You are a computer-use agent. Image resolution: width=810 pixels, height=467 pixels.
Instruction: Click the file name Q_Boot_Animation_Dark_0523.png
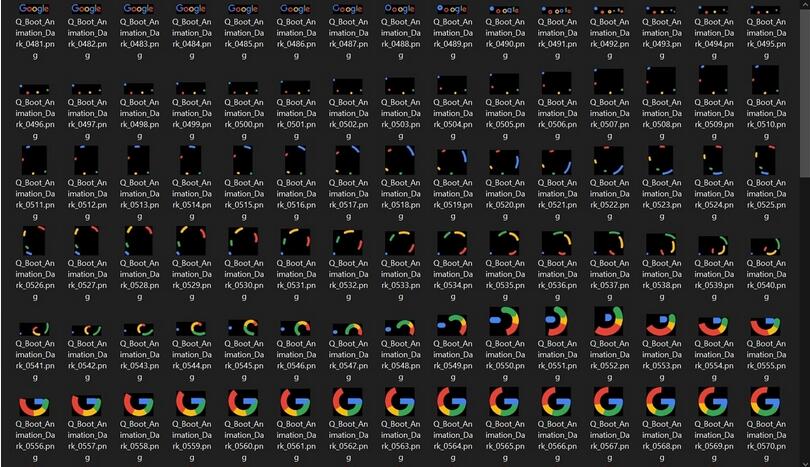[662, 200]
